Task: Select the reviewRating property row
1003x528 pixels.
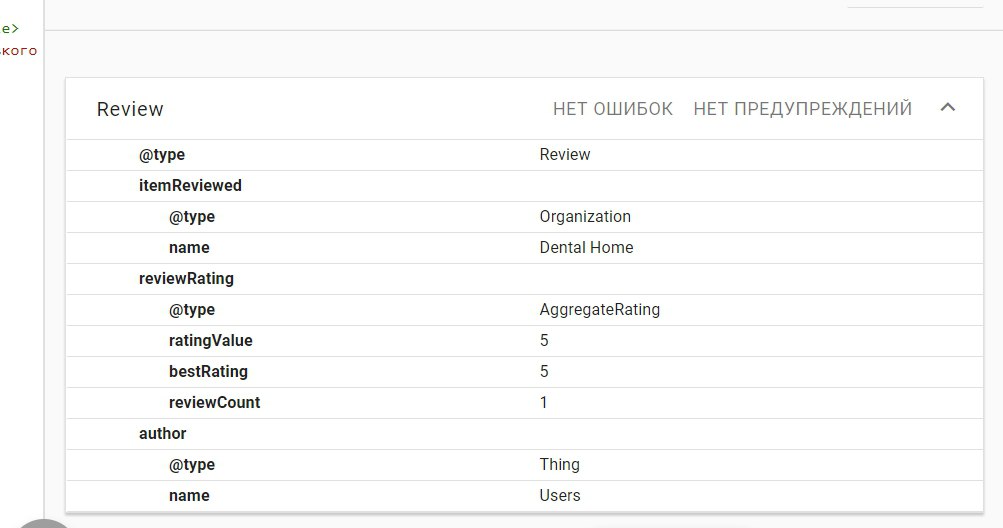Action: 525,279
